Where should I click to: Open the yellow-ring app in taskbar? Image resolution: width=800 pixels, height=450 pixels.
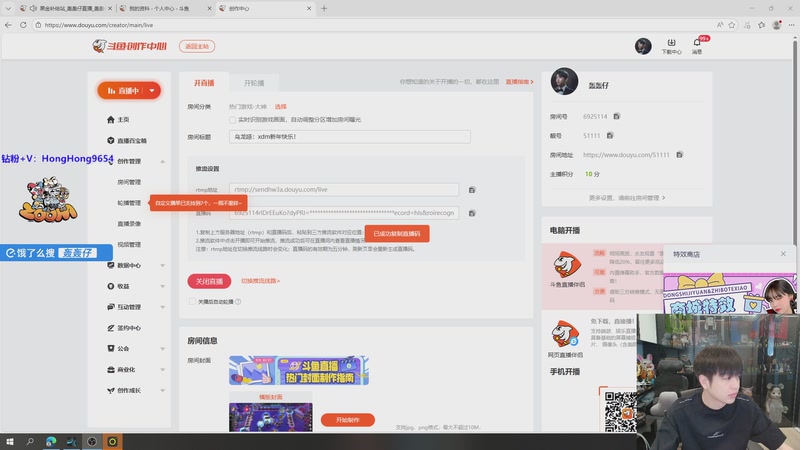point(112,441)
